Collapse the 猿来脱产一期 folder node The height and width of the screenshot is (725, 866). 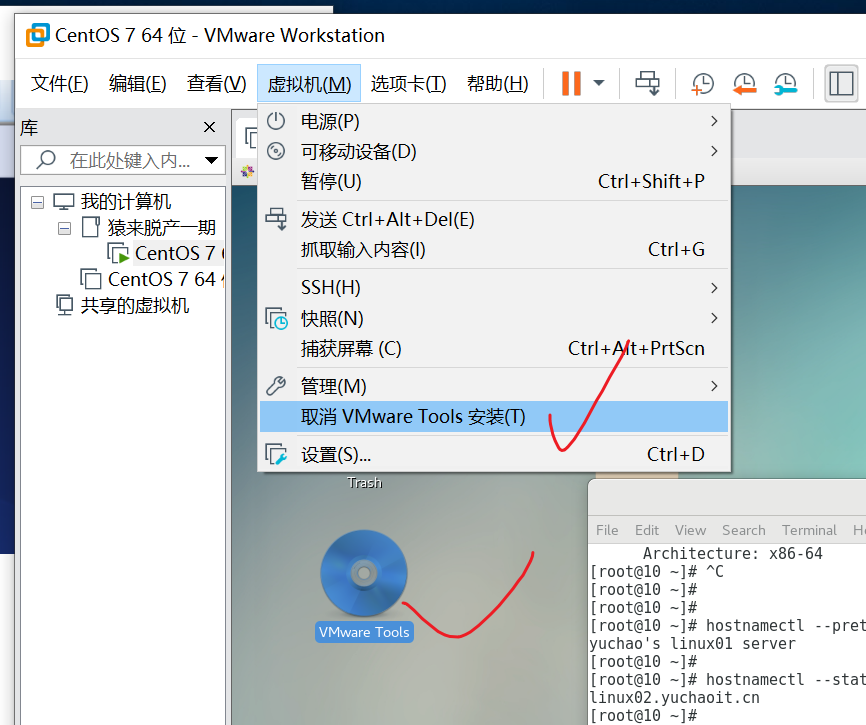pos(64,227)
